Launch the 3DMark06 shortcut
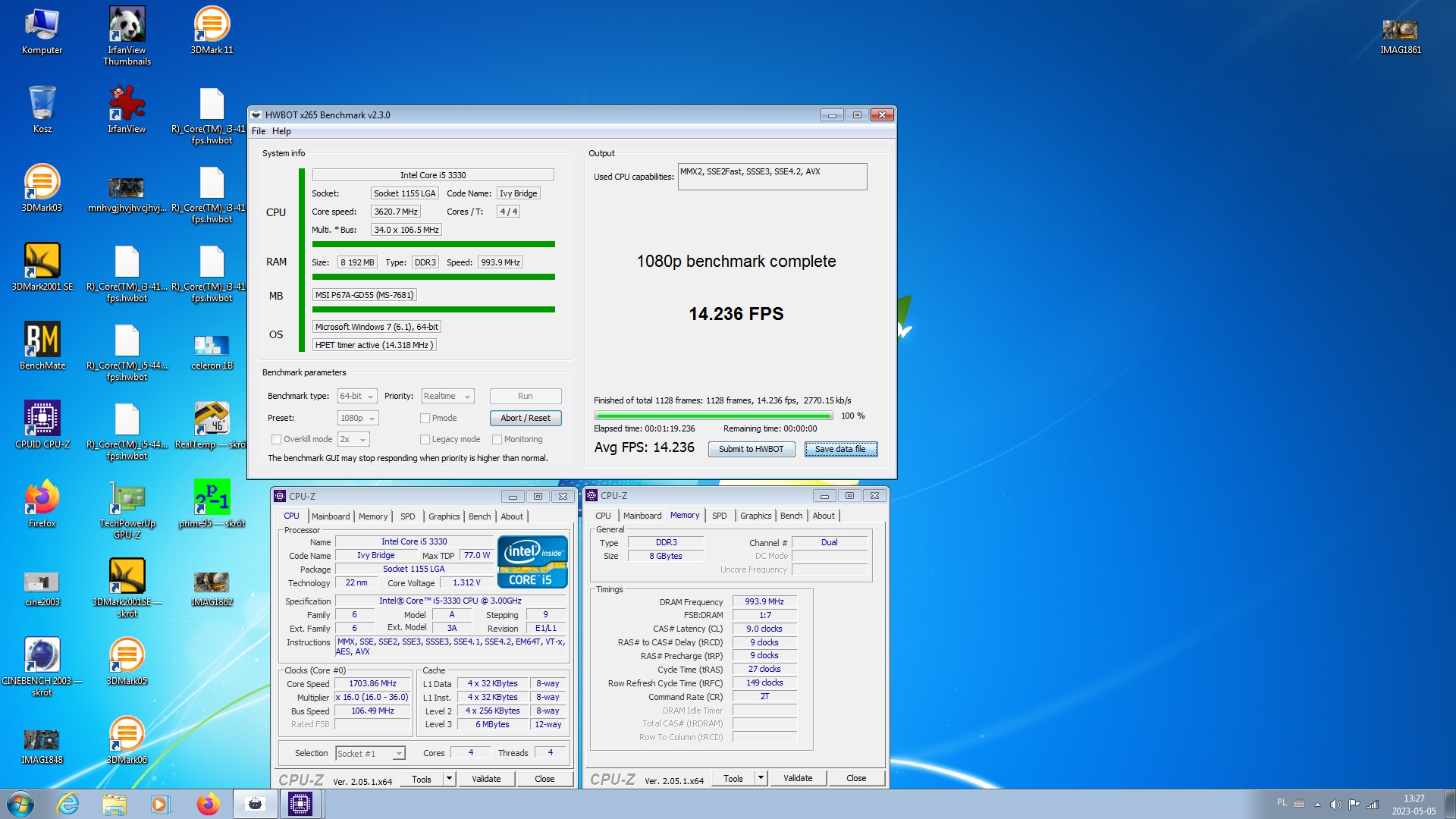This screenshot has width=1456, height=819. click(127, 741)
